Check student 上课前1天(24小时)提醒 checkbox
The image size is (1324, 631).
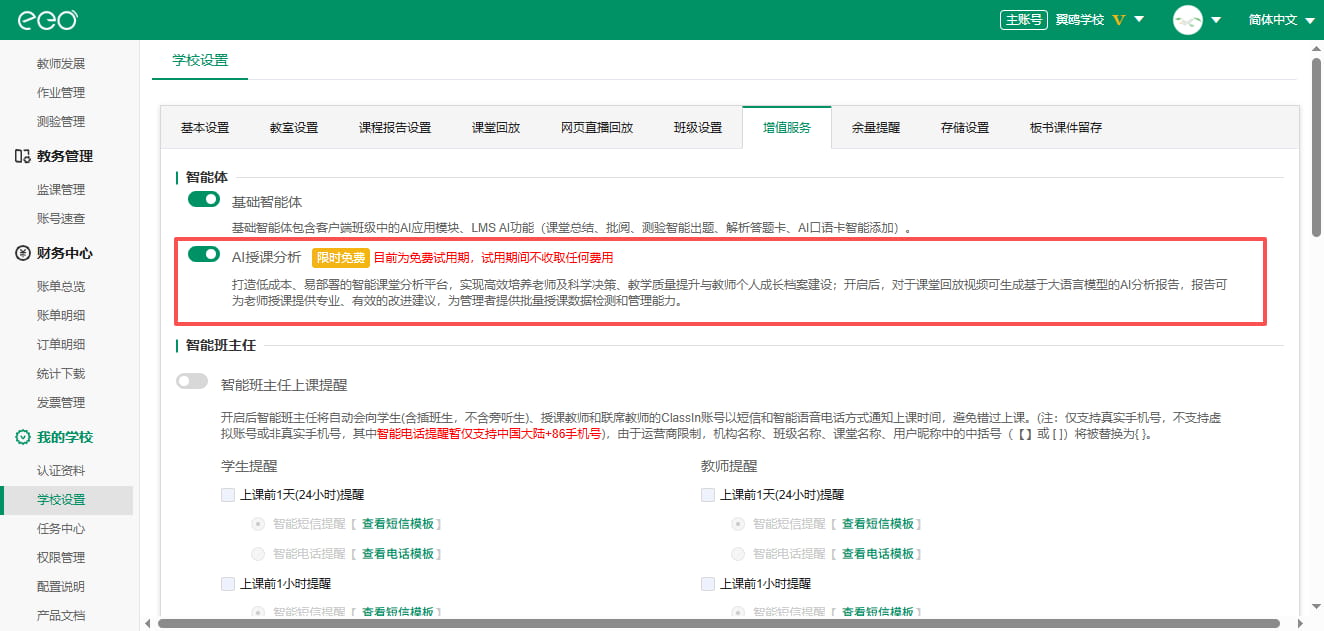228,494
